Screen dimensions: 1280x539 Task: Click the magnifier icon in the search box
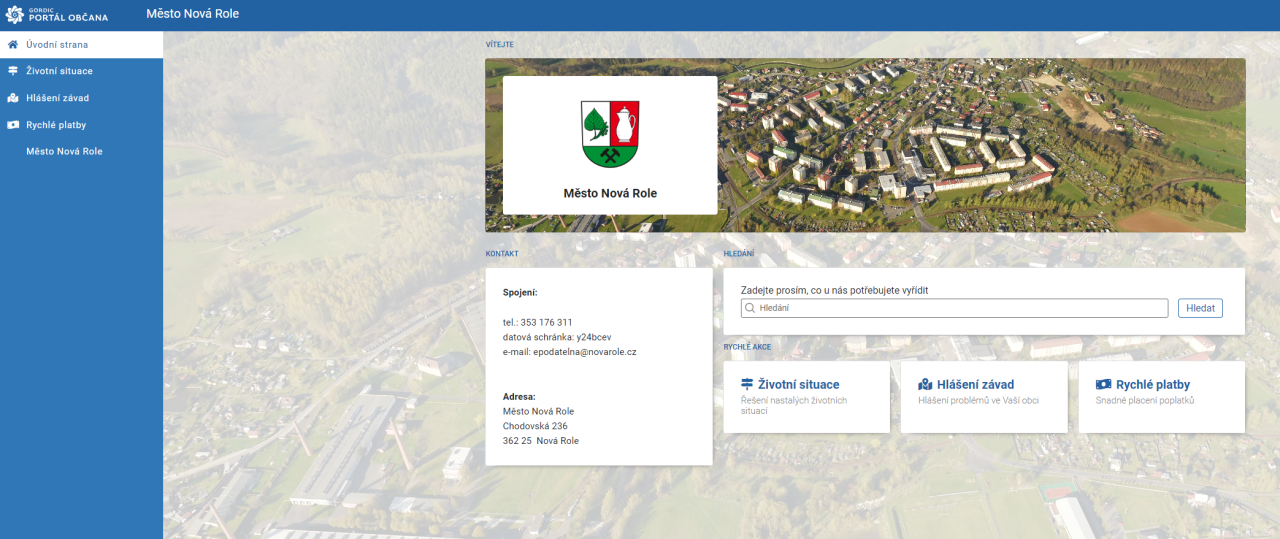(x=749, y=308)
